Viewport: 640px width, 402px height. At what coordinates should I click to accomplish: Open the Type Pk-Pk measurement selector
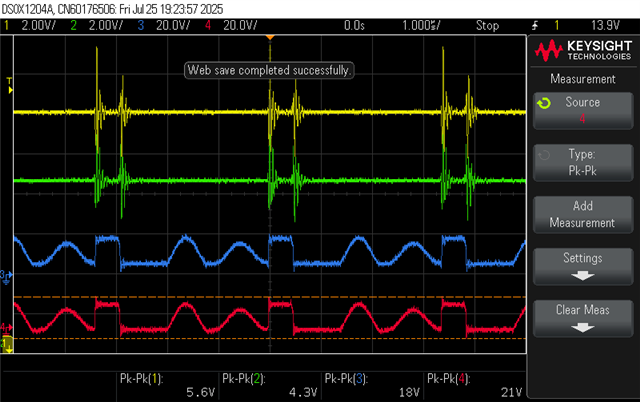click(x=583, y=162)
